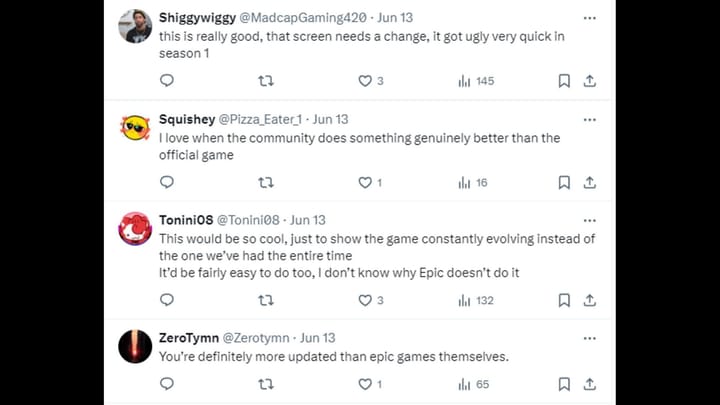
Task: Like Shiggywiggy's tweet with 3 likes
Action: (365, 81)
